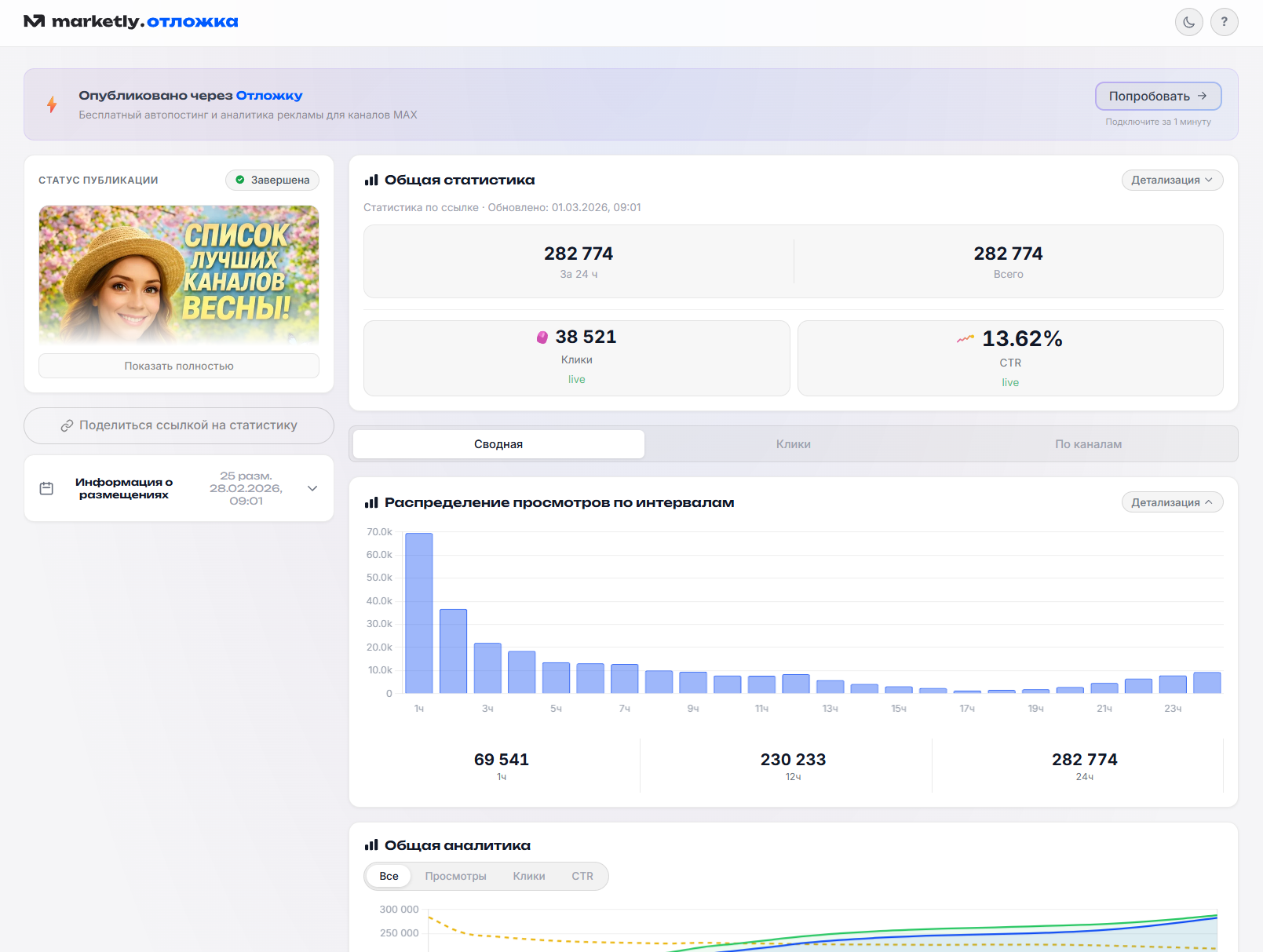
Task: Click the pink clicks indicator icon
Action: (542, 337)
